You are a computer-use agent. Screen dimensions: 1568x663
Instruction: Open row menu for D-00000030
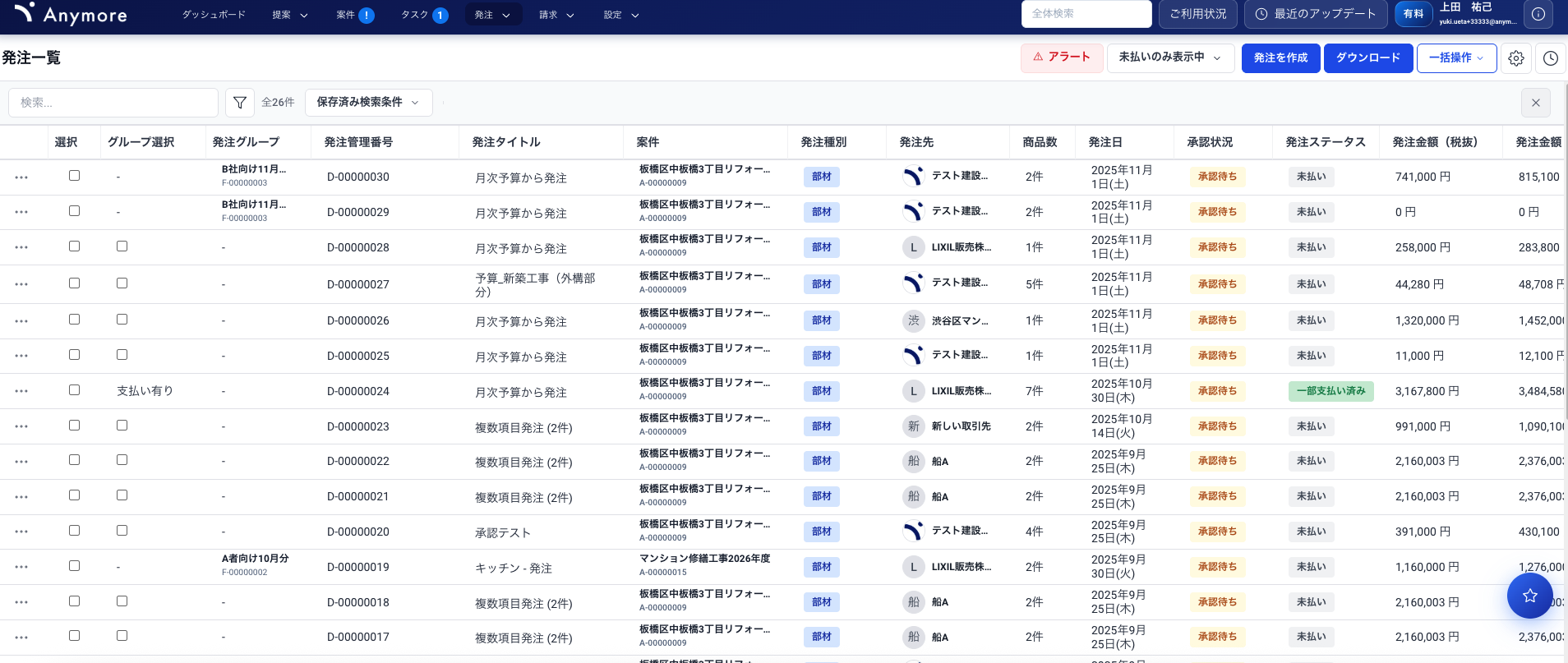(21, 177)
